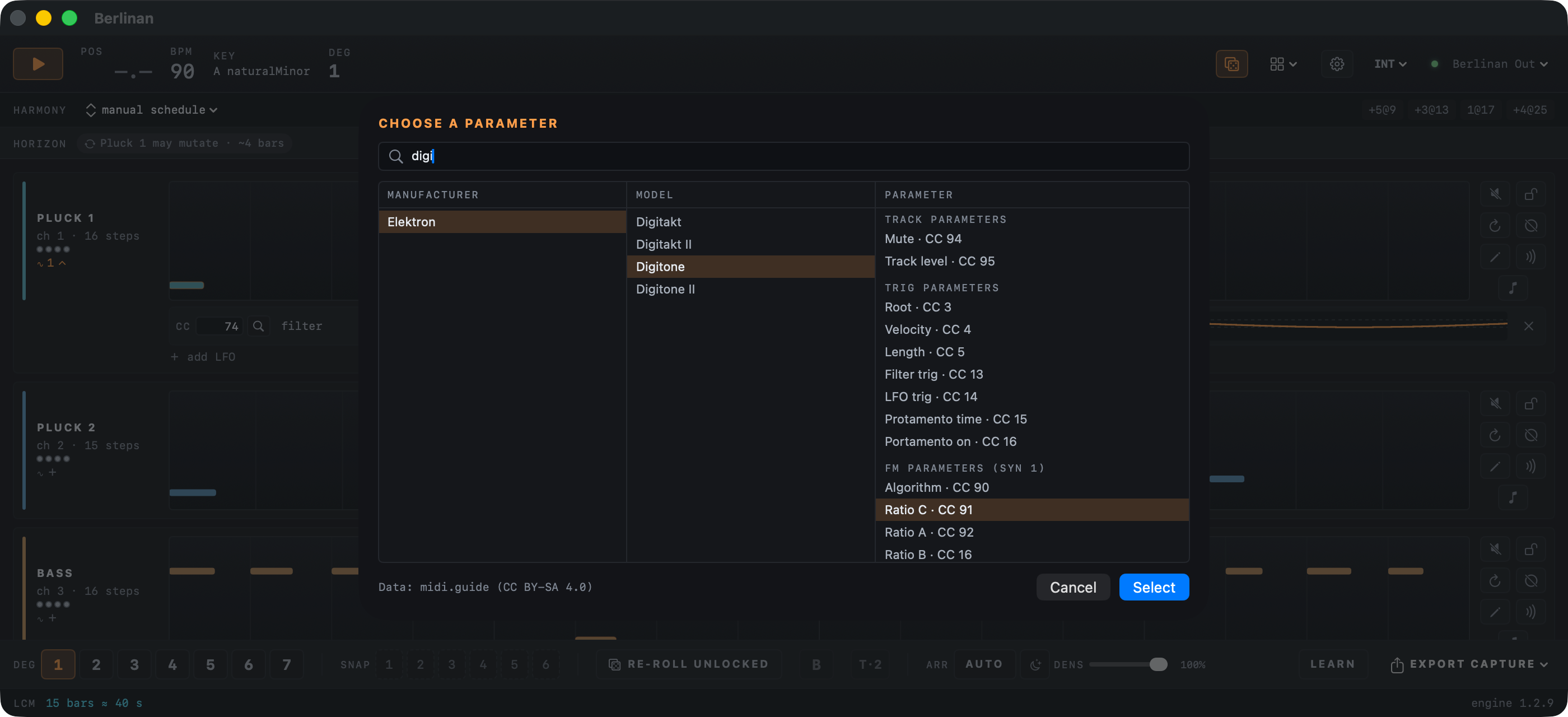Cancel the parameter chooser dialog
This screenshot has height=717, width=1568.
point(1072,586)
